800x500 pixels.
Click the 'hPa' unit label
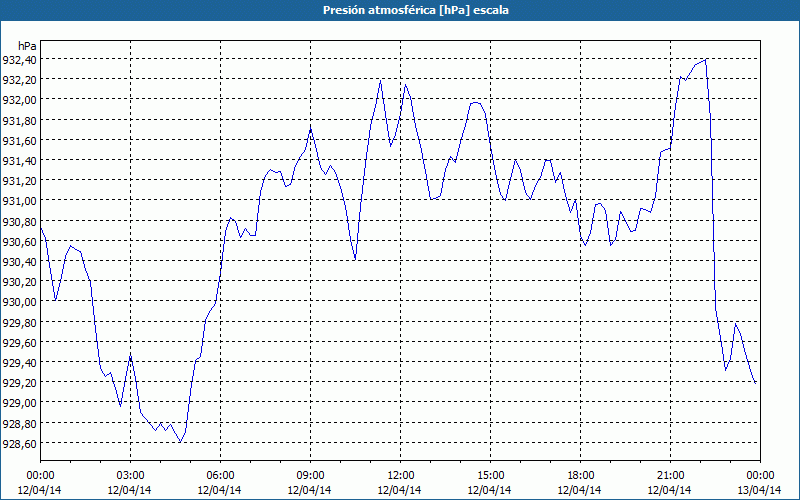[x=27, y=46]
